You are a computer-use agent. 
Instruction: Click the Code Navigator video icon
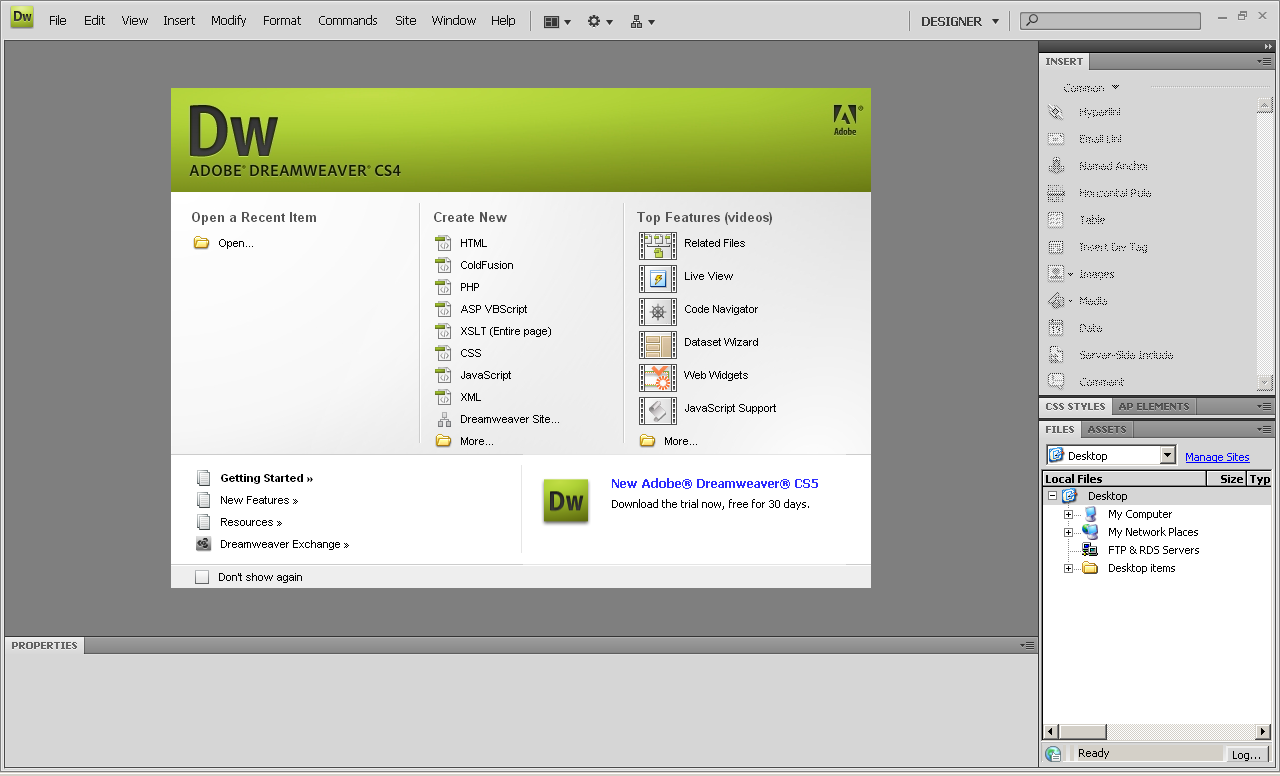(x=658, y=311)
